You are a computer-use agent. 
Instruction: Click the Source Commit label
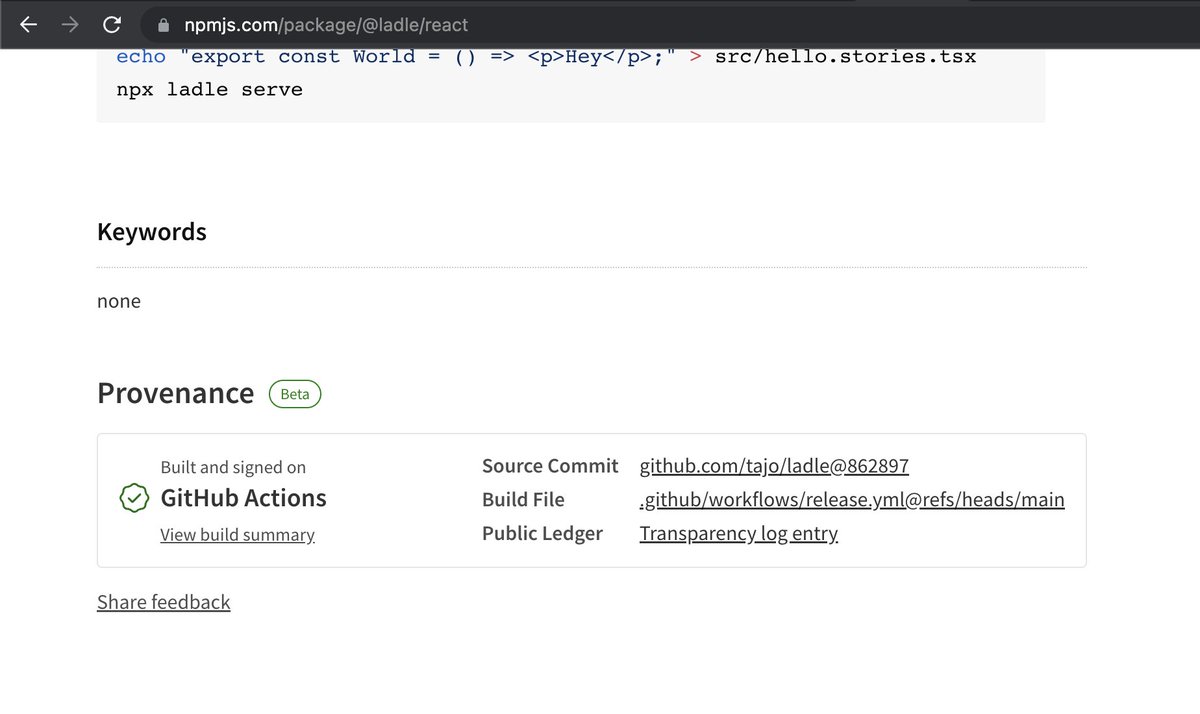coord(551,466)
